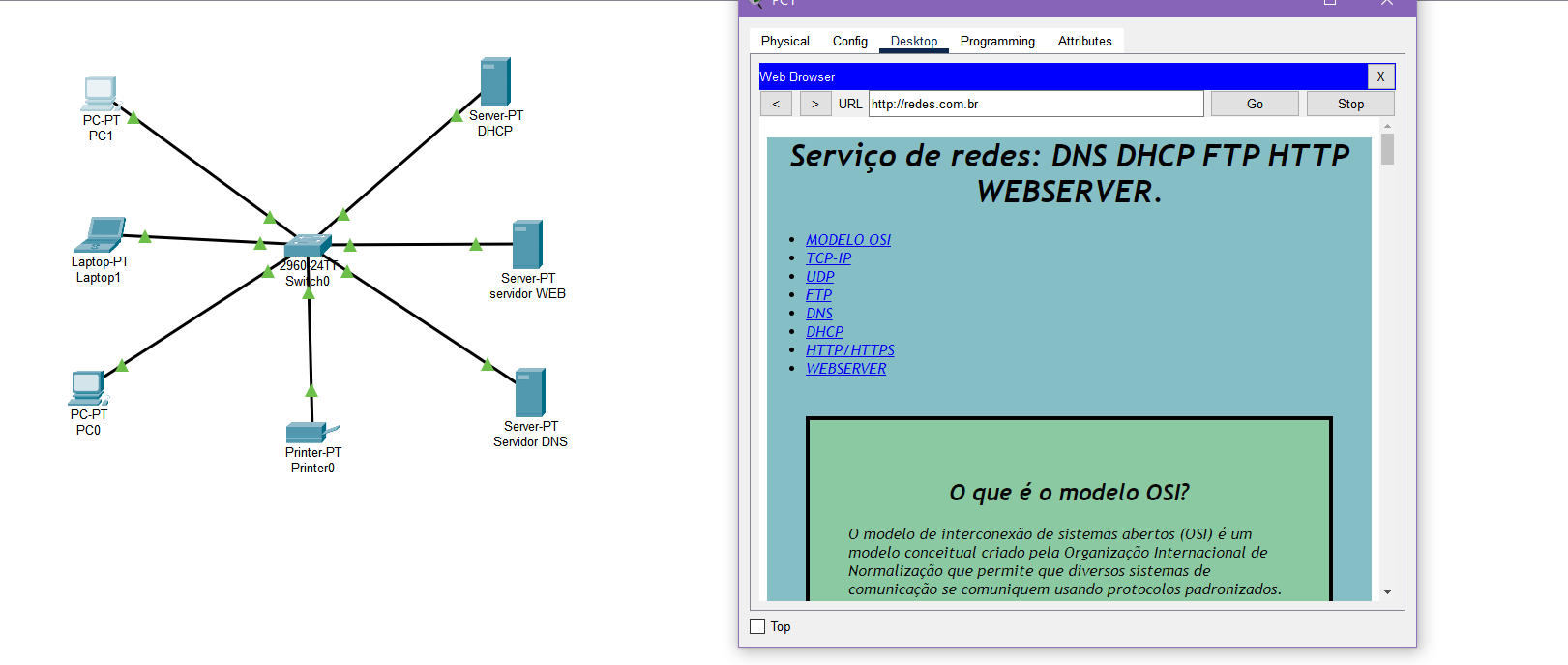Open the Attributes tab
This screenshot has height=665, width=1568.
tap(1084, 41)
